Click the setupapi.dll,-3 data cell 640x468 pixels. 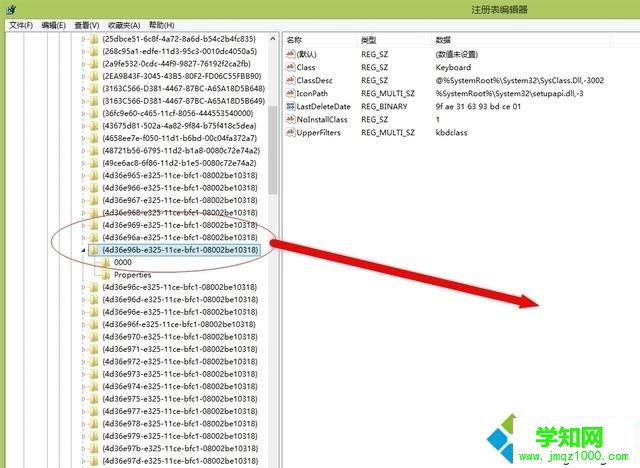click(x=509, y=93)
